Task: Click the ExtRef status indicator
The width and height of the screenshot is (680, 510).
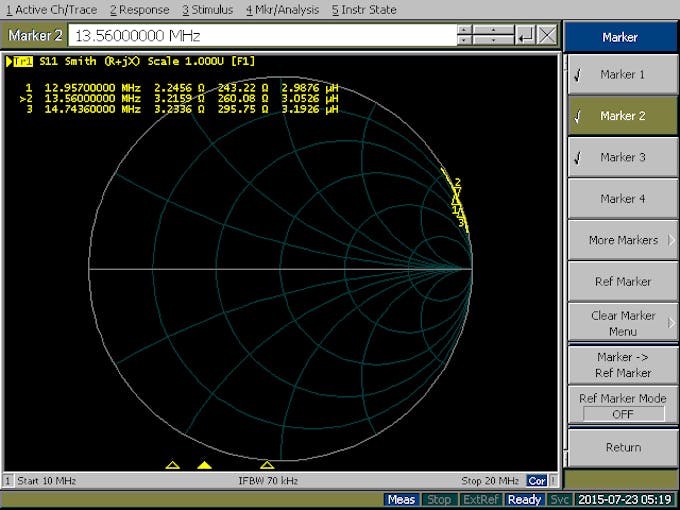Action: (x=480, y=500)
